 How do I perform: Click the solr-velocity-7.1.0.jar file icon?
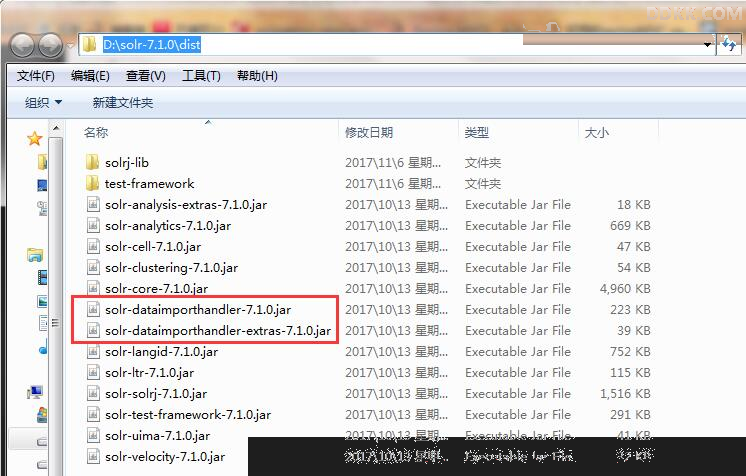[x=93, y=456]
